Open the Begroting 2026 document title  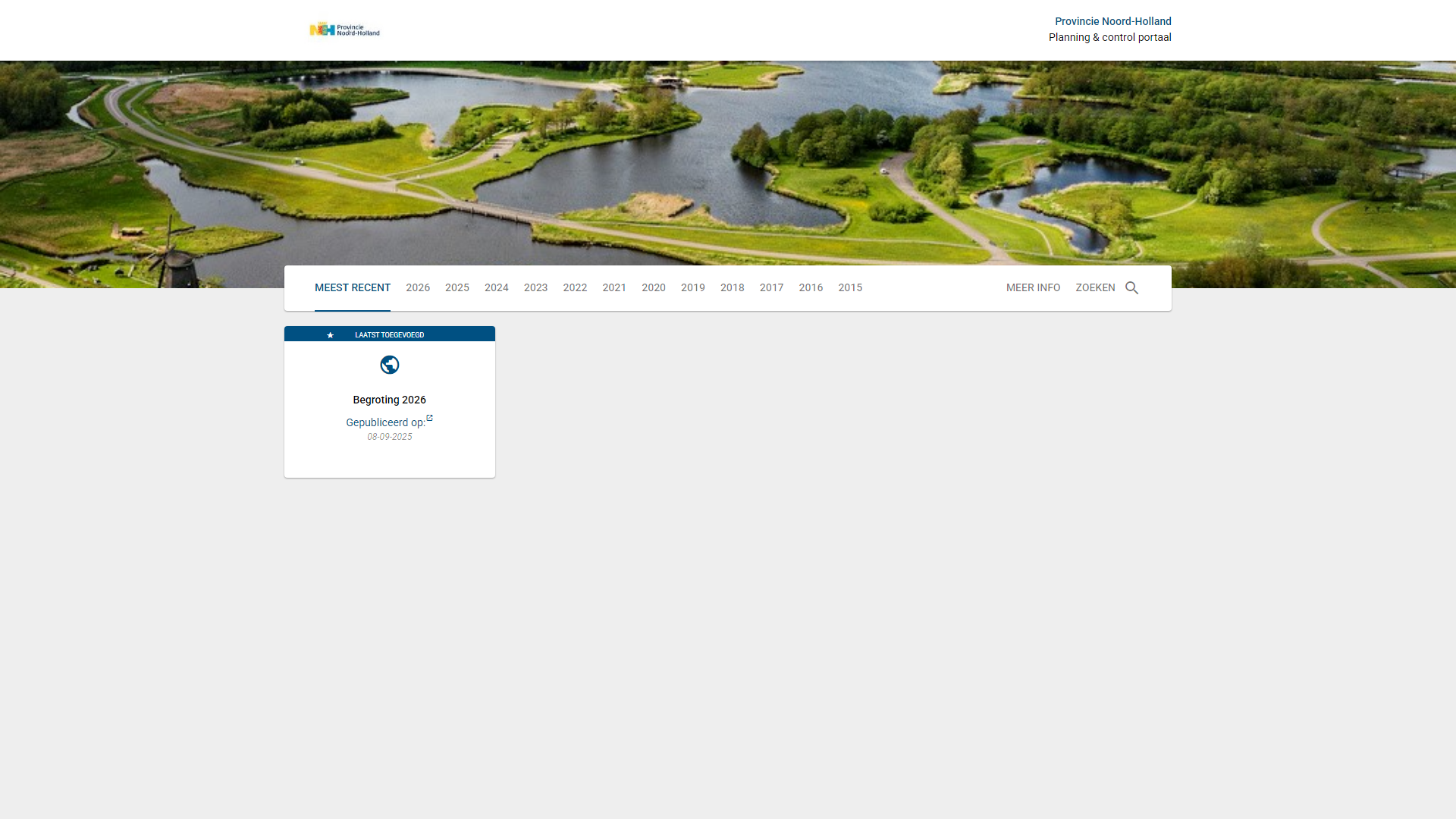click(x=389, y=400)
